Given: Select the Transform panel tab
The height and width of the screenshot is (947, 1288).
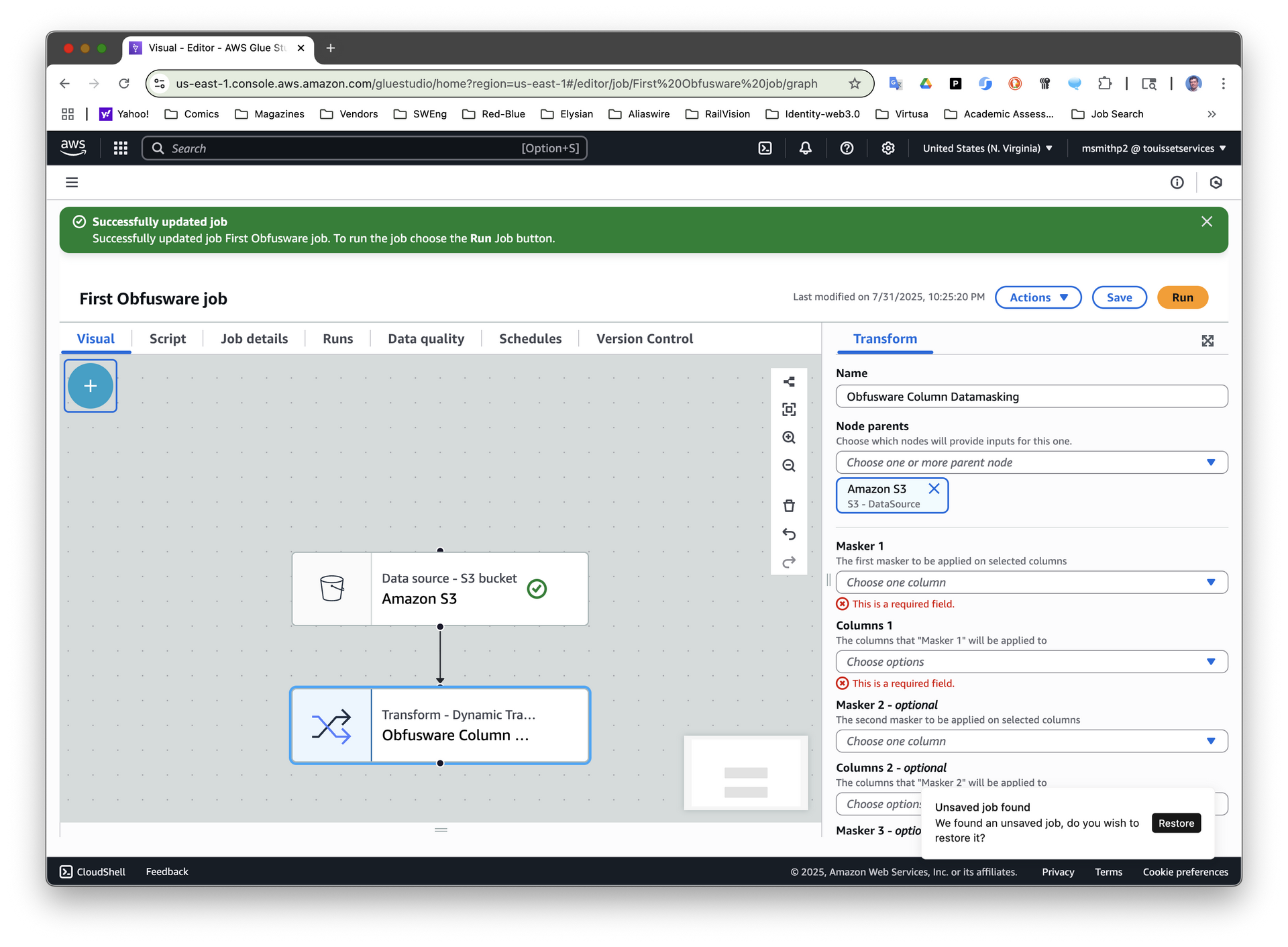Looking at the screenshot, I should point(885,339).
